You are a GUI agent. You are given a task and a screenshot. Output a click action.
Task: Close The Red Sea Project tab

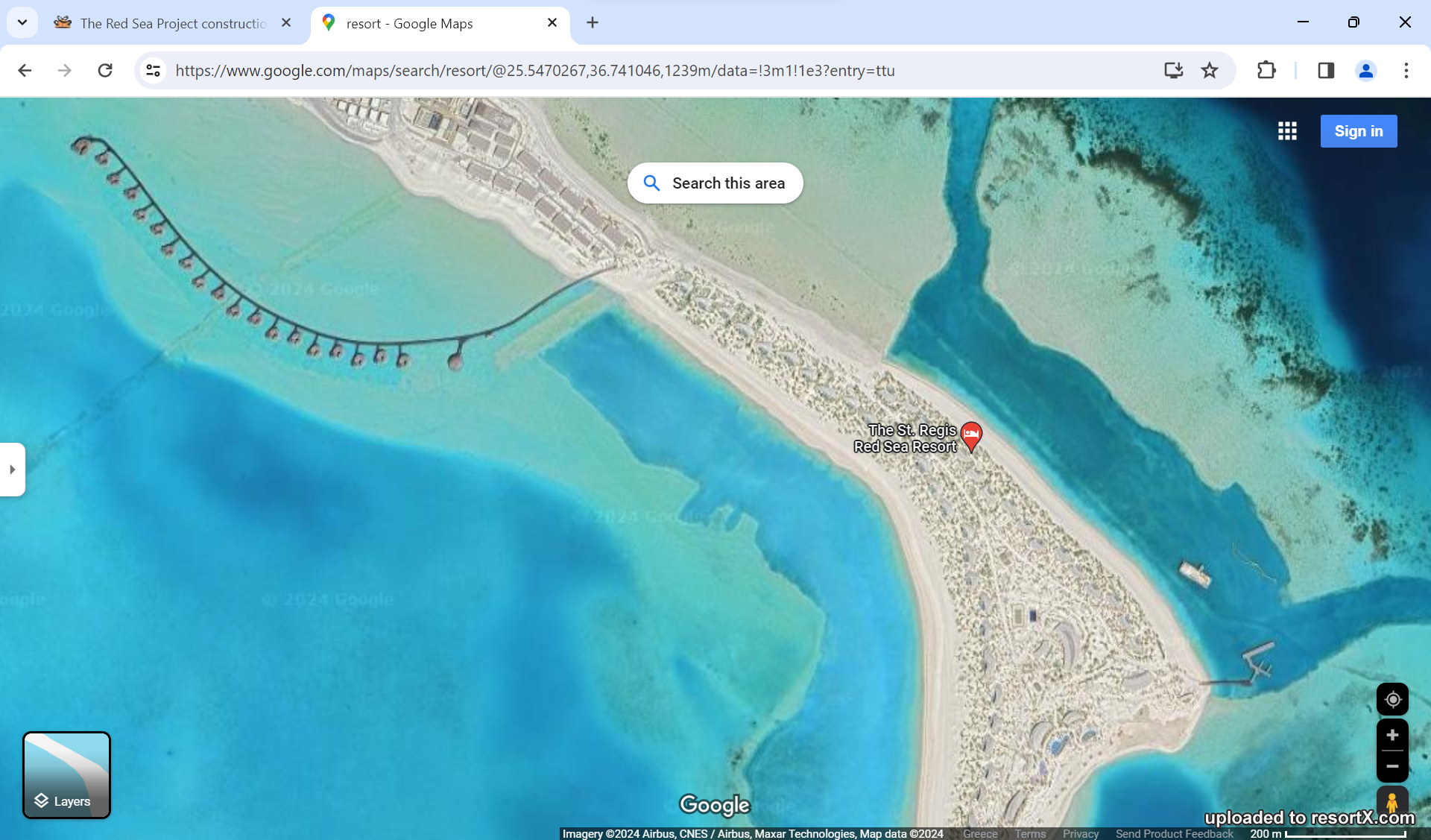[x=286, y=22]
